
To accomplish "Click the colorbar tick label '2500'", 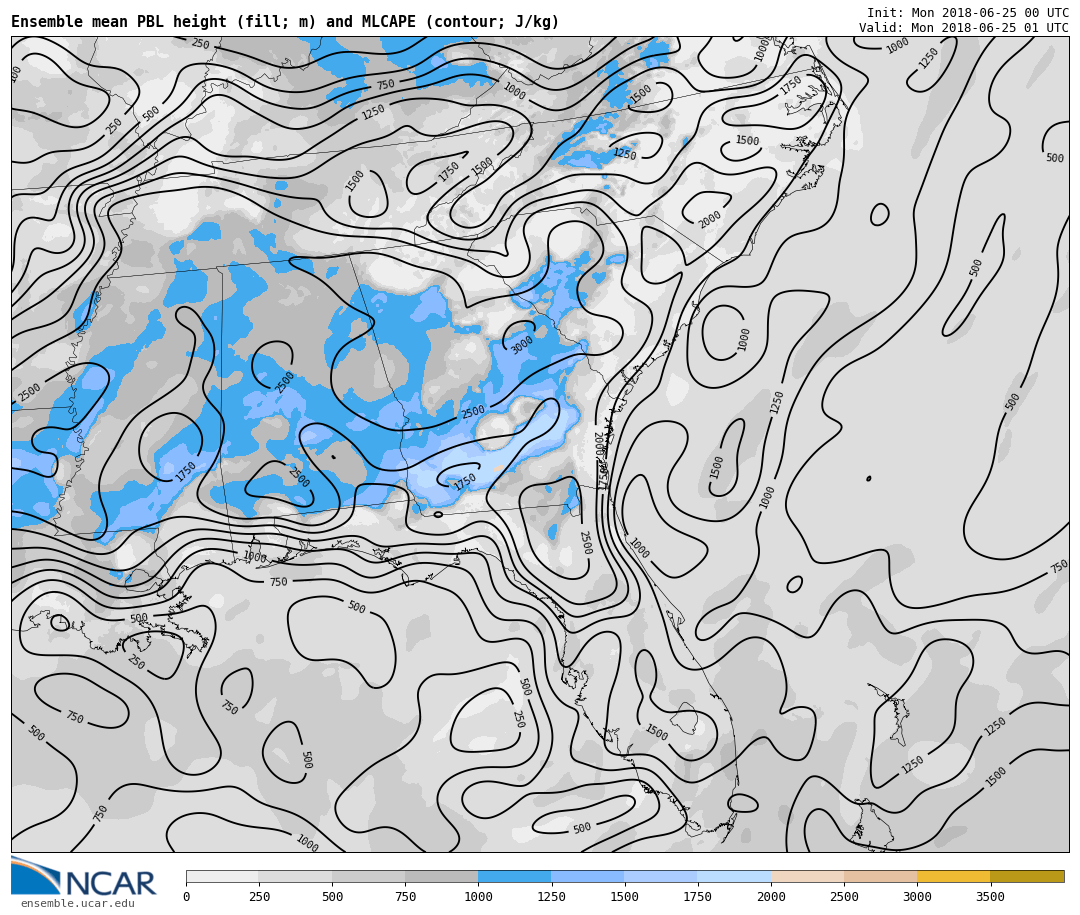I will pyautogui.click(x=844, y=896).
